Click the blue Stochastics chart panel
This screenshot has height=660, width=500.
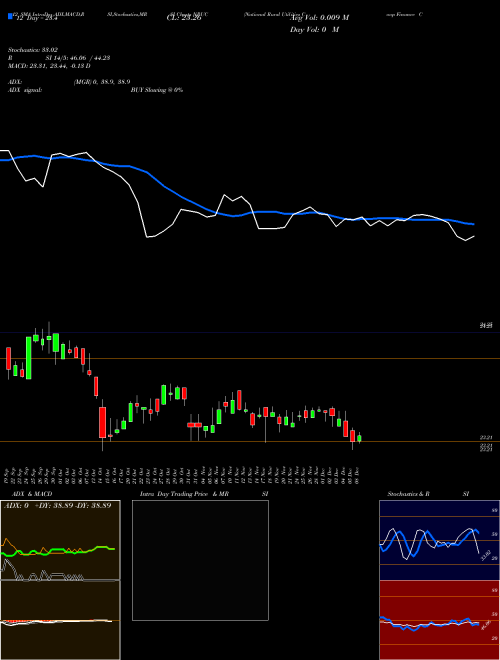(x=439, y=540)
